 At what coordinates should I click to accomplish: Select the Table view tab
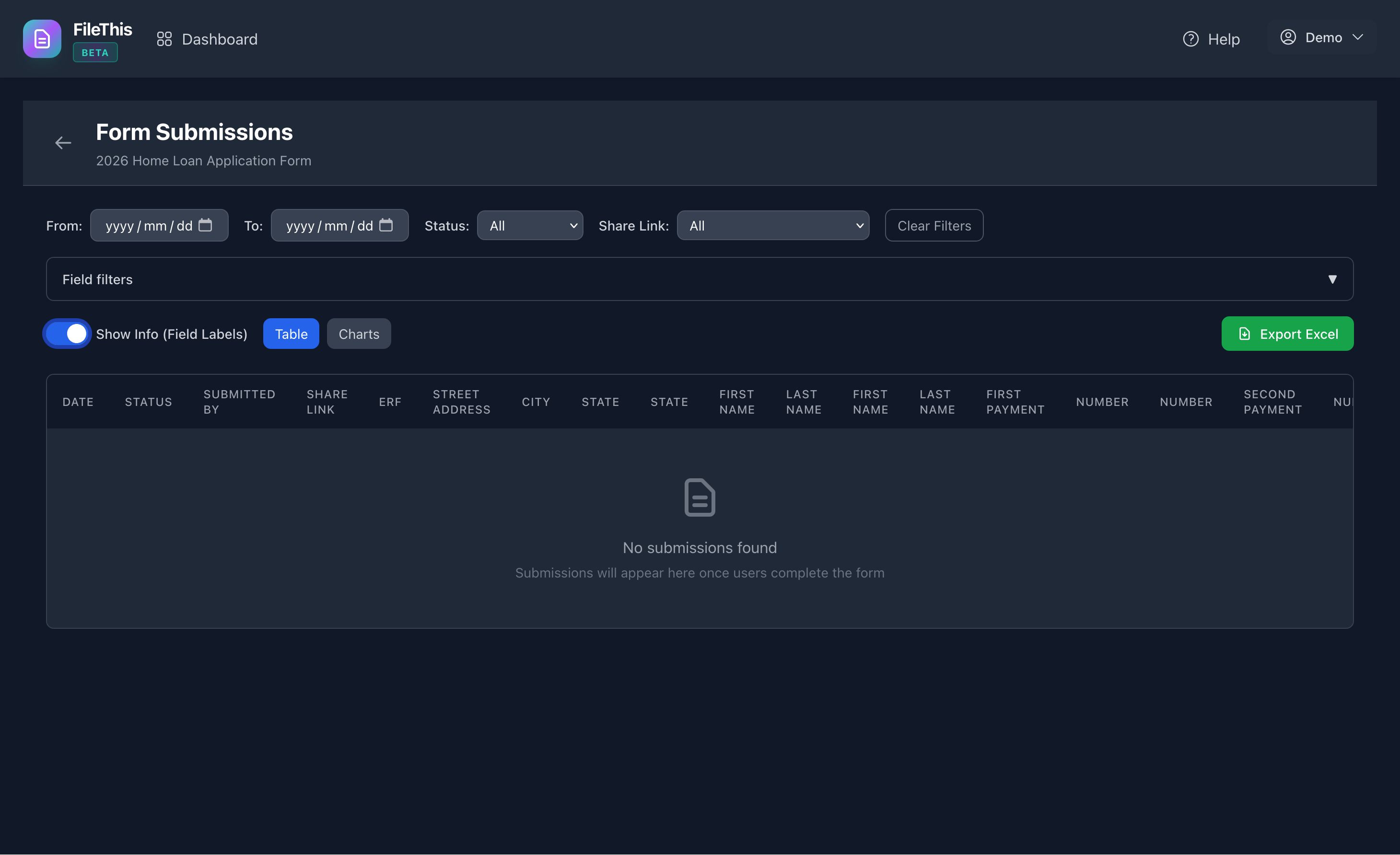[x=291, y=334]
